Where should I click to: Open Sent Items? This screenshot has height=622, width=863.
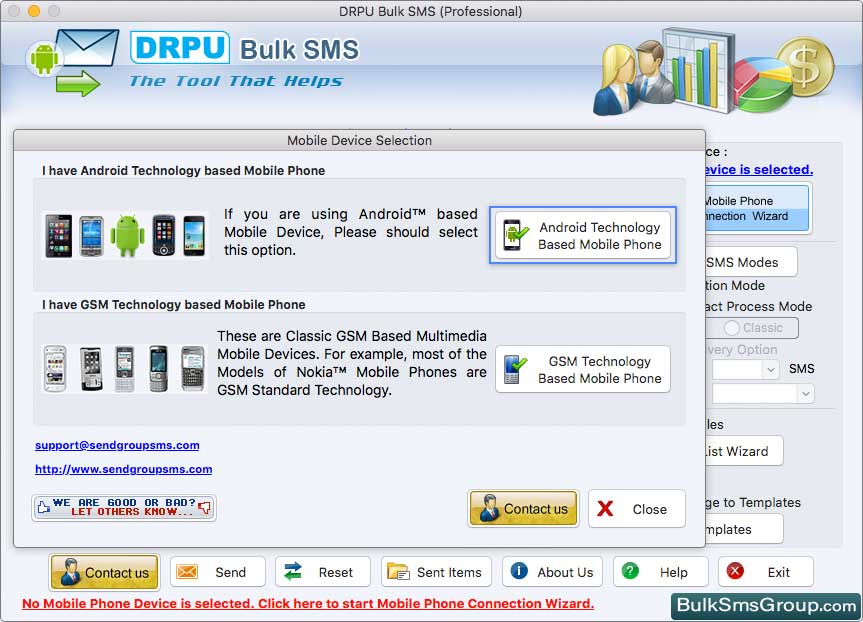436,572
